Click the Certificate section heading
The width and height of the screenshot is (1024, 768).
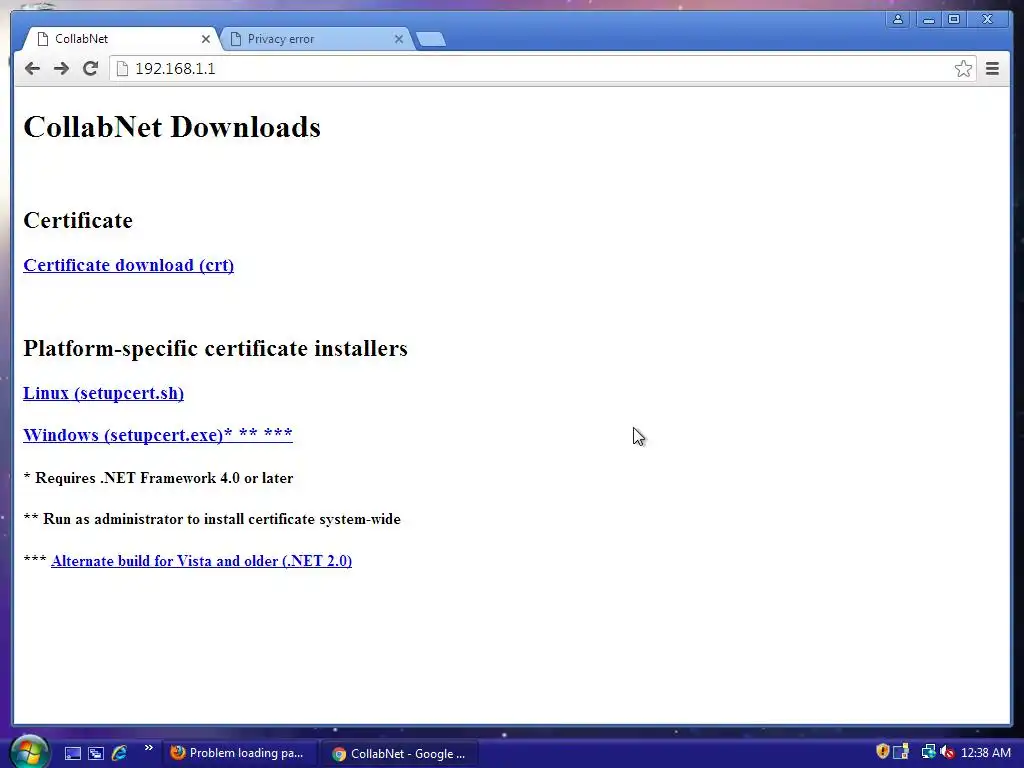coord(78,220)
